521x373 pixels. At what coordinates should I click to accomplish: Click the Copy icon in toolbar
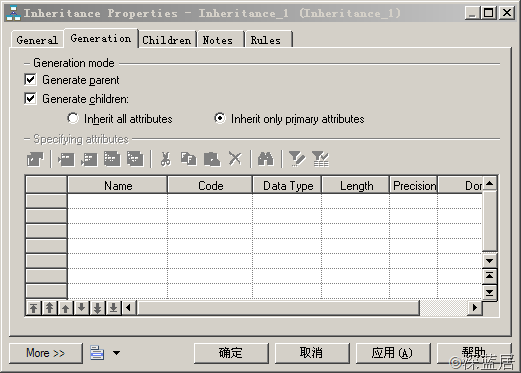(189, 159)
